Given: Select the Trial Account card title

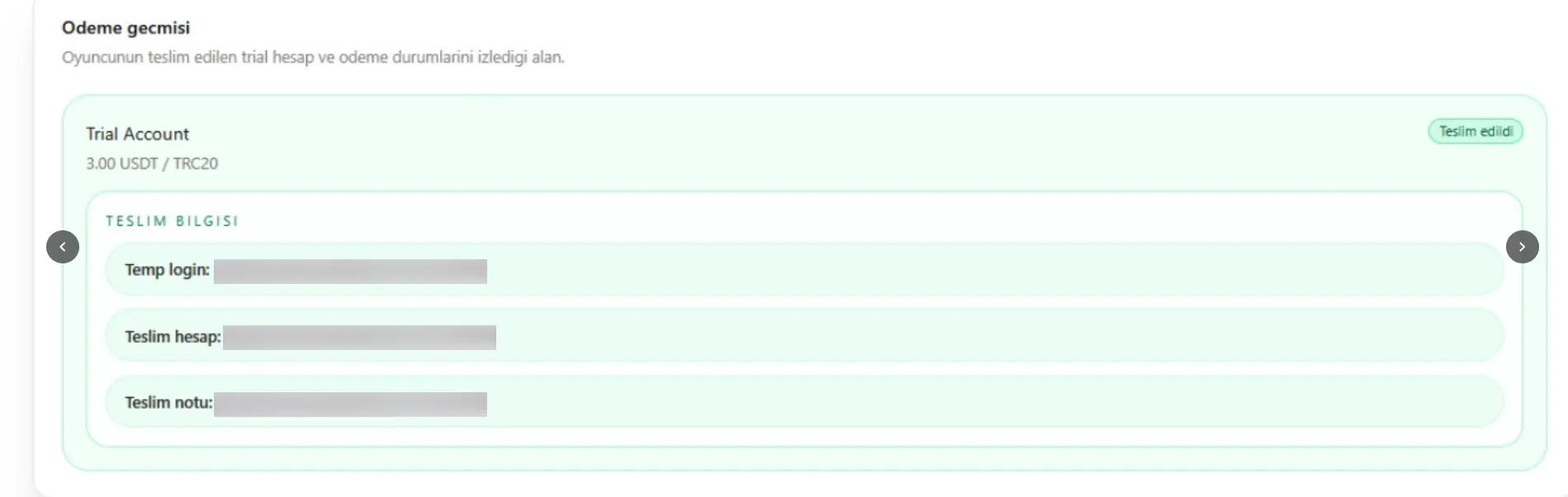Looking at the screenshot, I should coord(137,134).
